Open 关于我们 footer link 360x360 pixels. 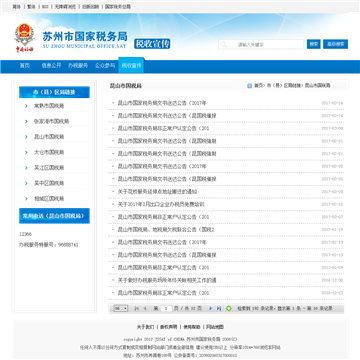click(145, 327)
